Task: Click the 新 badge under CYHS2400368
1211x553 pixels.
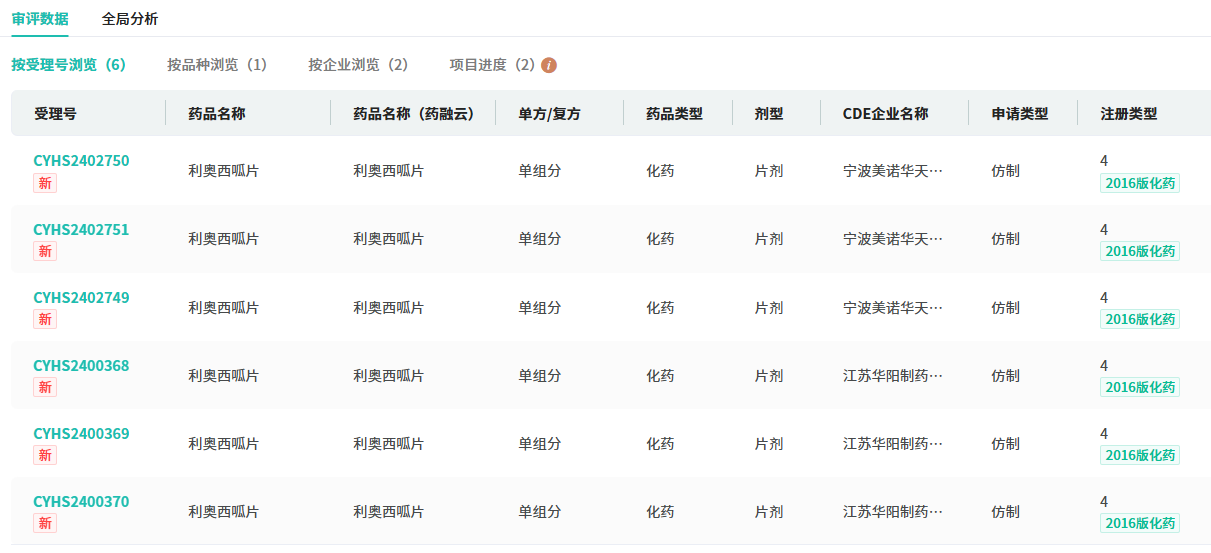Action: point(45,387)
